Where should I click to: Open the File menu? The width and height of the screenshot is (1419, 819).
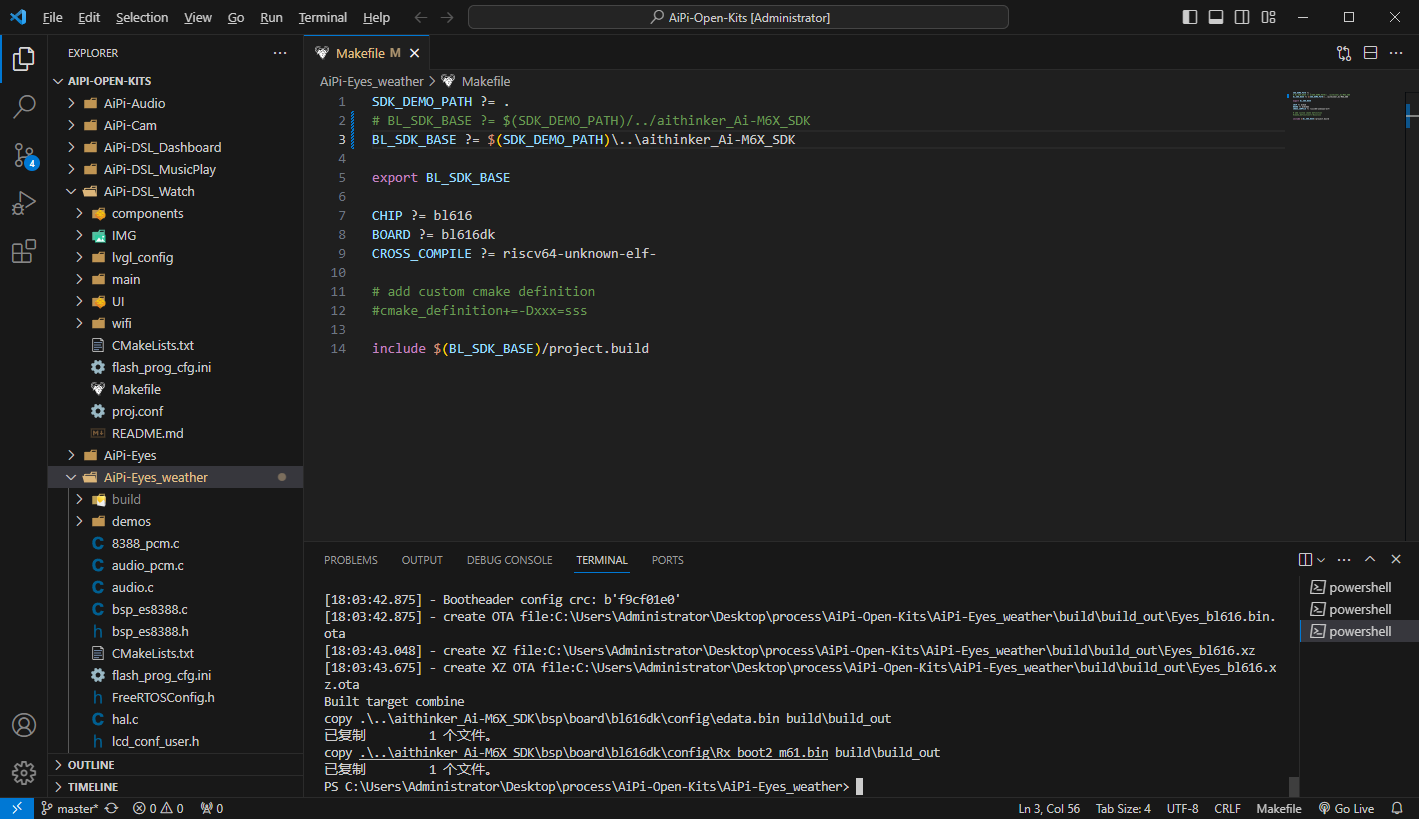[53, 17]
